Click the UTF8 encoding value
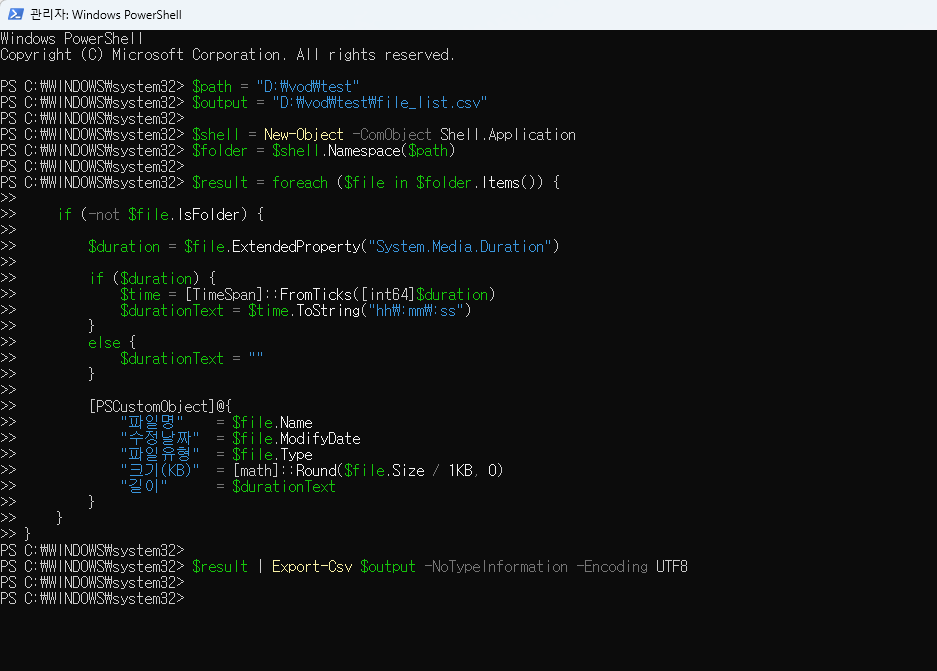The height and width of the screenshot is (671, 937). (x=672, y=567)
